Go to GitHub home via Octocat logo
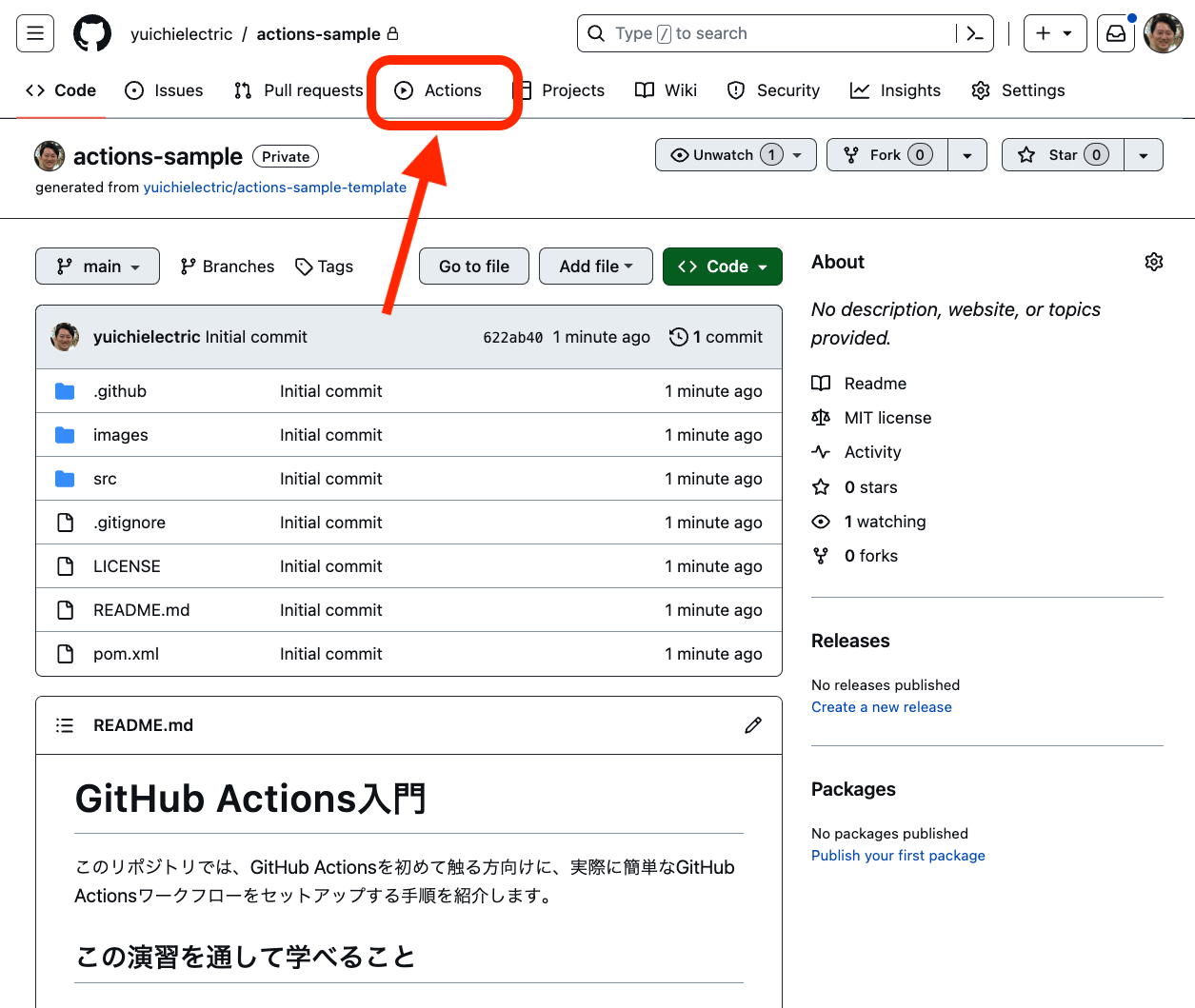This screenshot has width=1195, height=1008. coord(92,33)
